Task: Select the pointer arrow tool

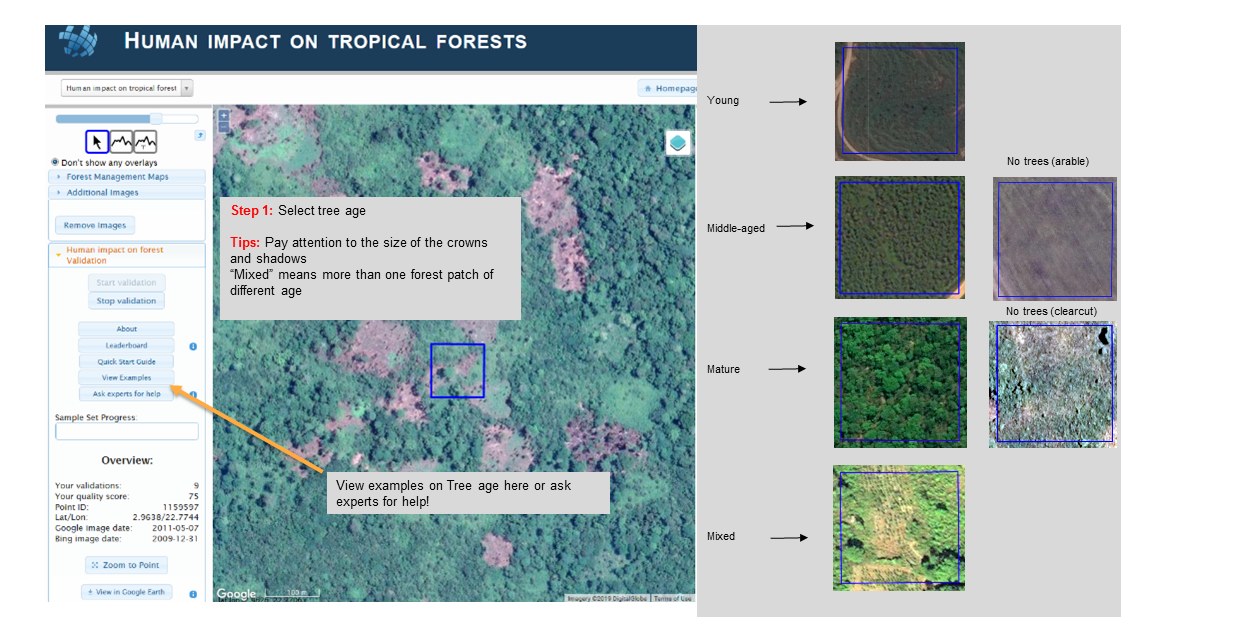Action: (x=97, y=142)
